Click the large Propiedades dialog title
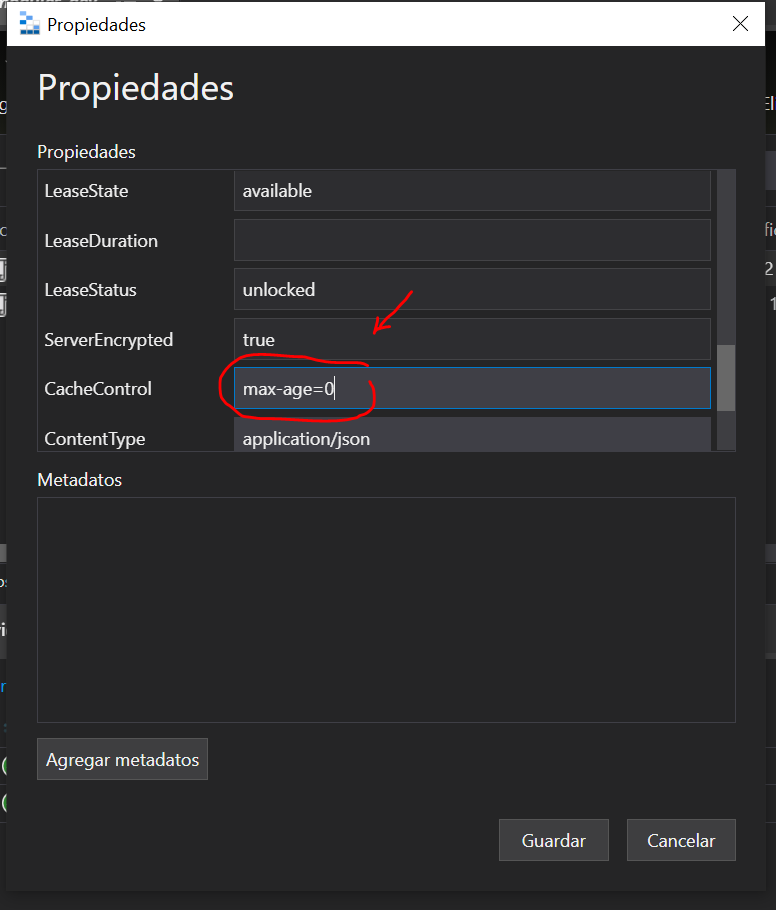The width and height of the screenshot is (776, 910). 135,88
